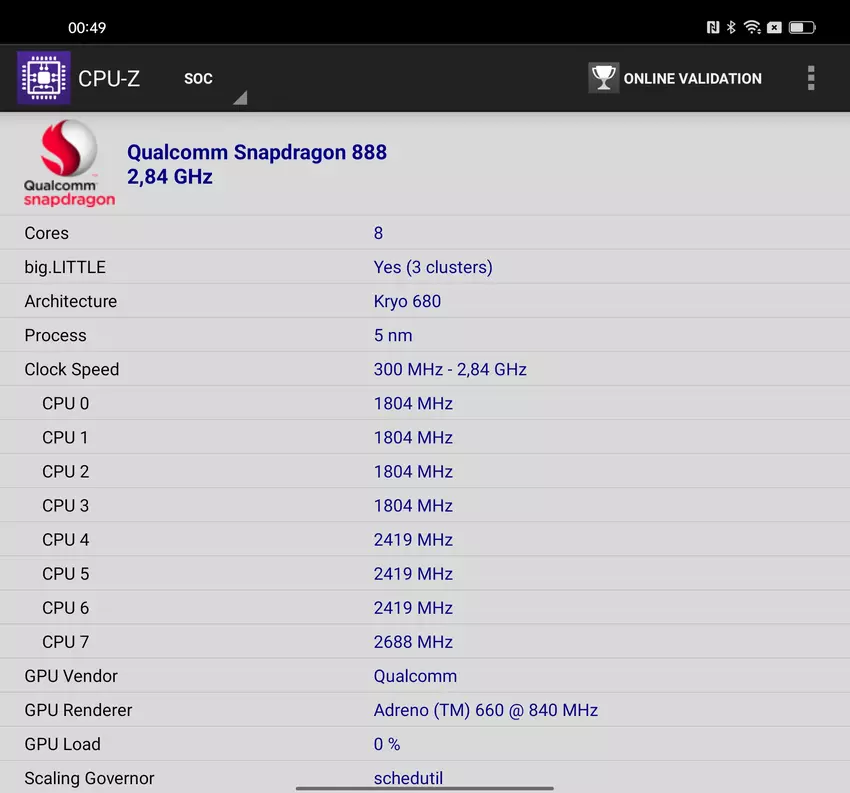Open the SOC section dropdown
This screenshot has width=850, height=793.
pyautogui.click(x=199, y=78)
